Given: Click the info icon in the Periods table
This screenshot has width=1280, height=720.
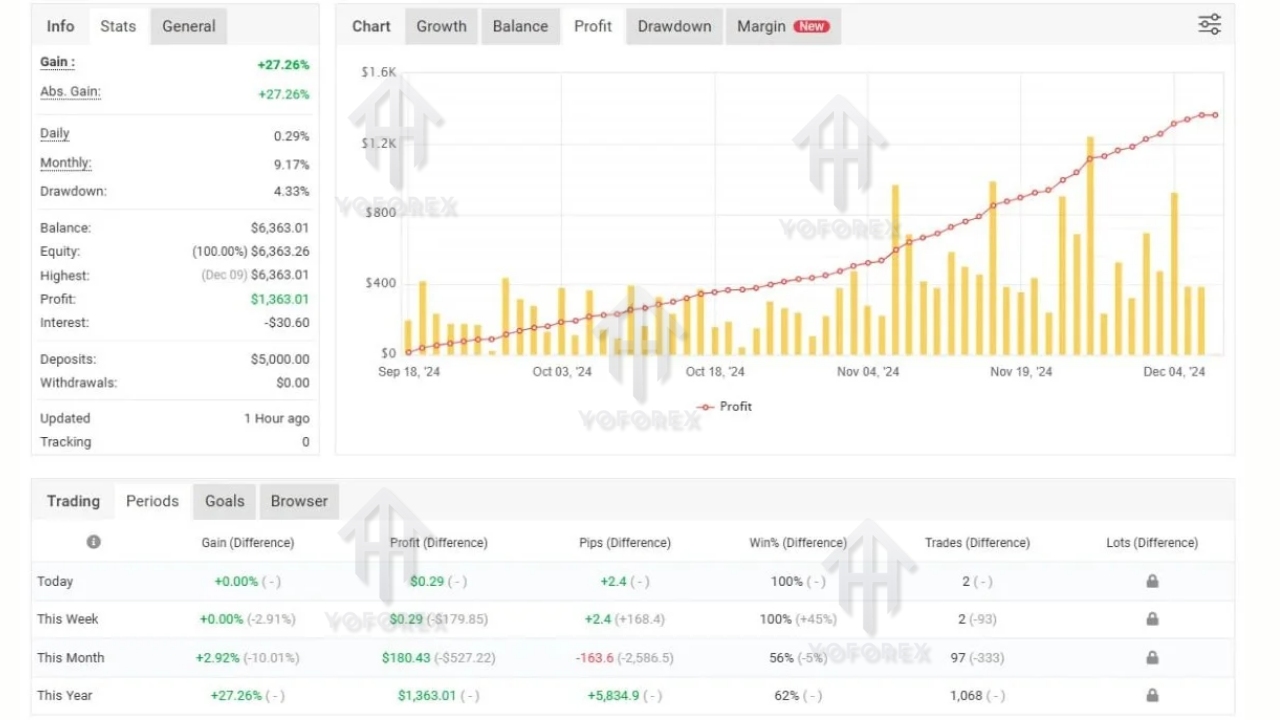Looking at the screenshot, I should click(93, 542).
